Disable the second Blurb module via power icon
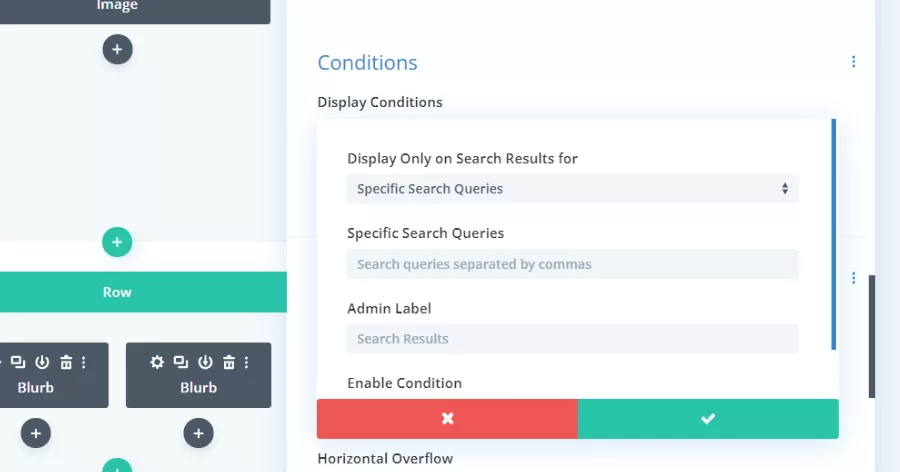Screen dimensions: 900x472 tap(205, 362)
